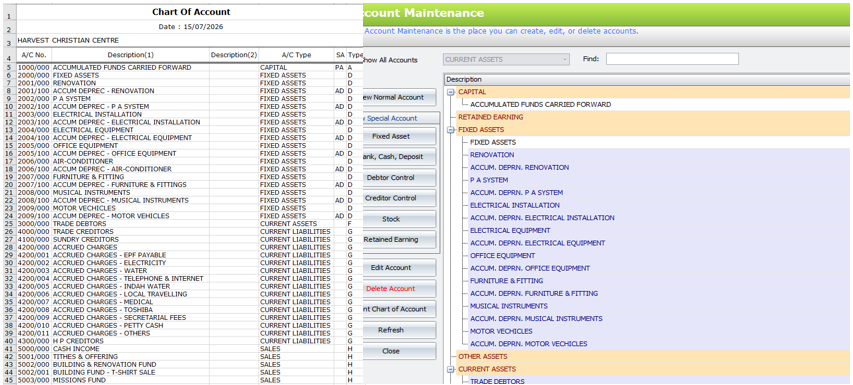Collapse the FIXED ASSETS group tree node
Viewport: 853px width, 385px height.
450,130
